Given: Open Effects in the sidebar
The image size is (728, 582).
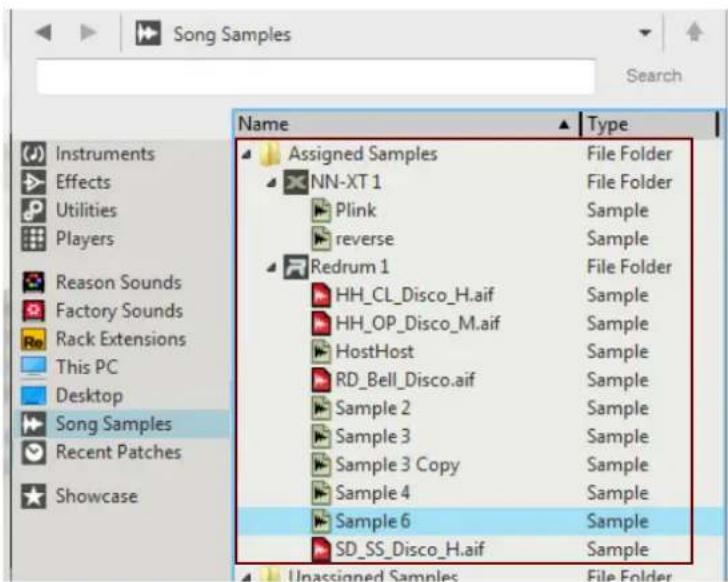Looking at the screenshot, I should [83, 182].
